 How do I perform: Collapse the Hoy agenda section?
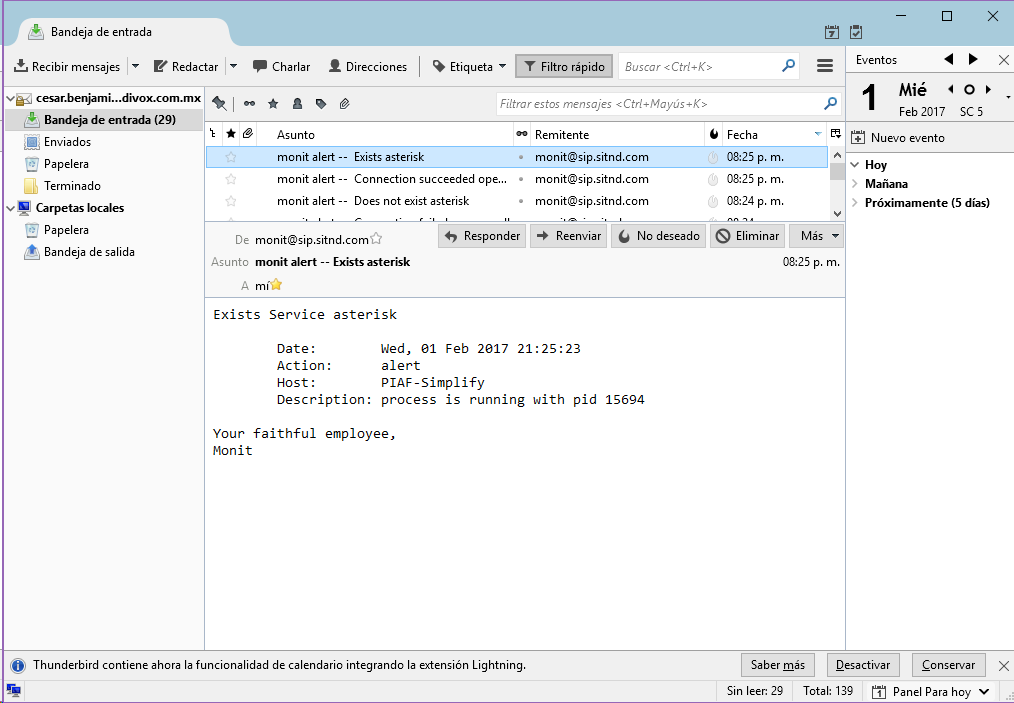pyautogui.click(x=855, y=165)
